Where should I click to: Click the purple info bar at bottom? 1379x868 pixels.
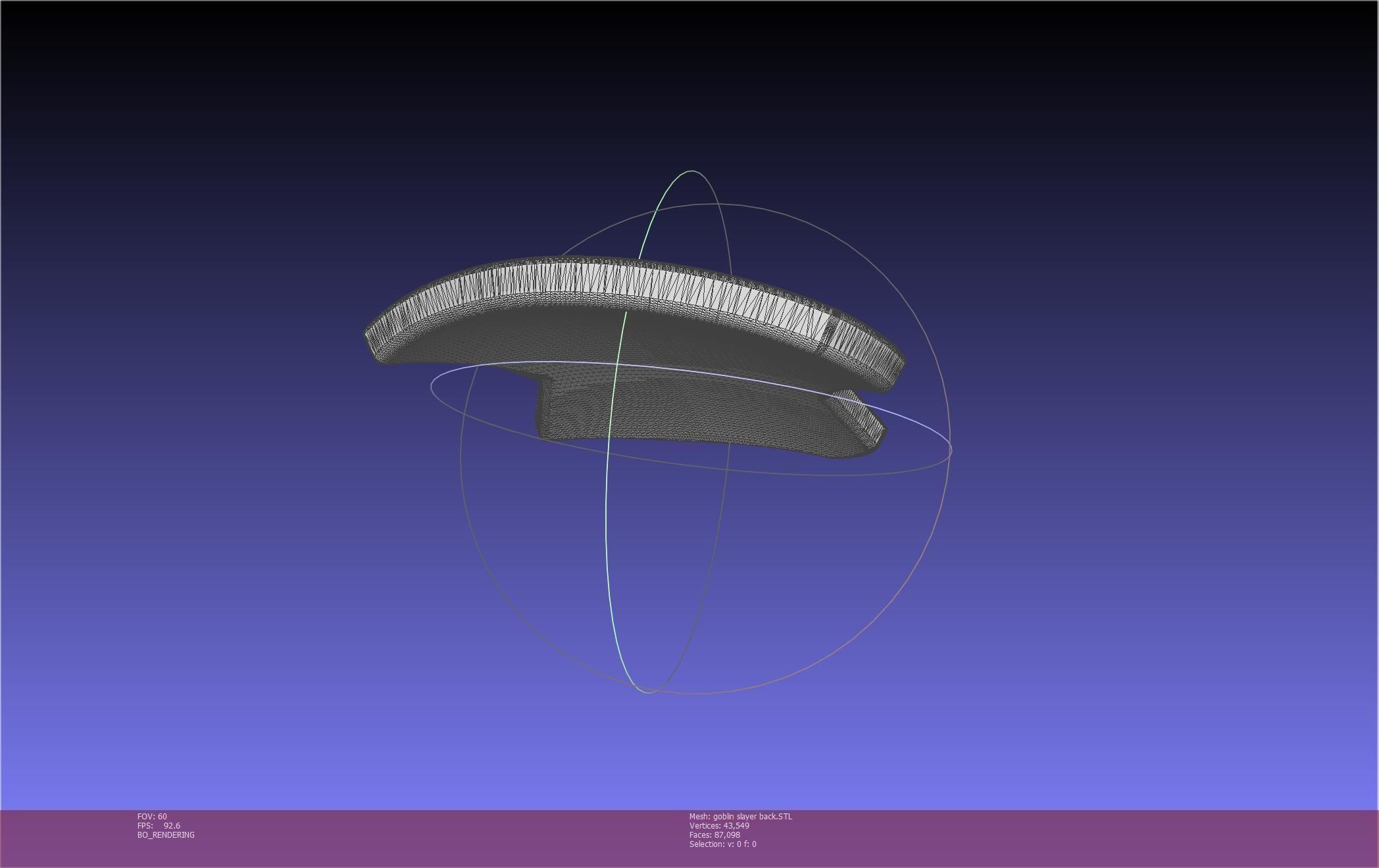pyautogui.click(x=1053, y=838)
